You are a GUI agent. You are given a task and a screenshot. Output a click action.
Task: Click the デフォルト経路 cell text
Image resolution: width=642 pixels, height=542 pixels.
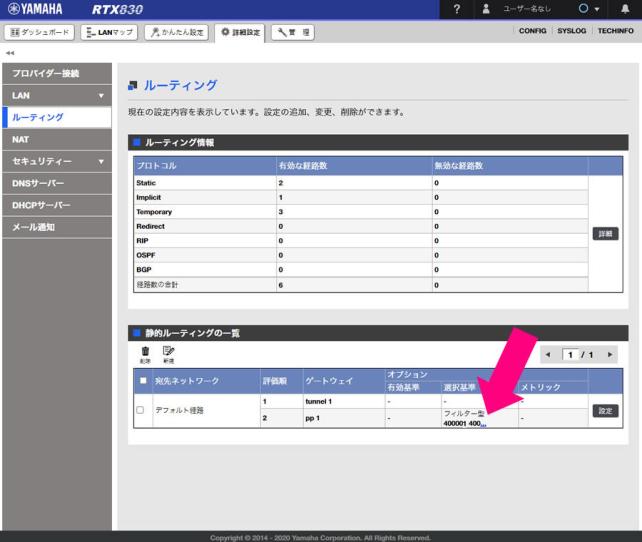click(179, 410)
